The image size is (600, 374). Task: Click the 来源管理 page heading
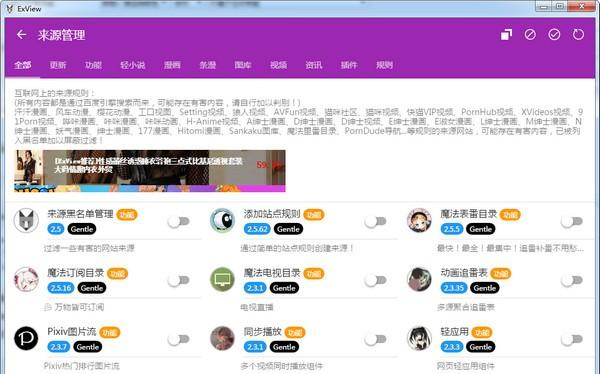pyautogui.click(x=61, y=35)
